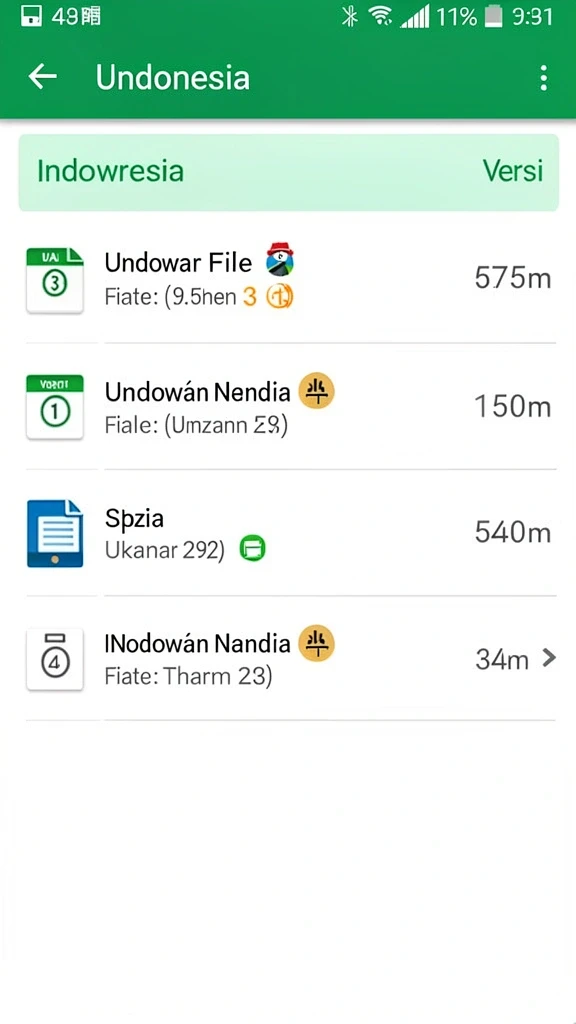Tap the yellow badge beside INodowán Nandia
Image resolution: width=576 pixels, height=1024 pixels.
point(316,643)
